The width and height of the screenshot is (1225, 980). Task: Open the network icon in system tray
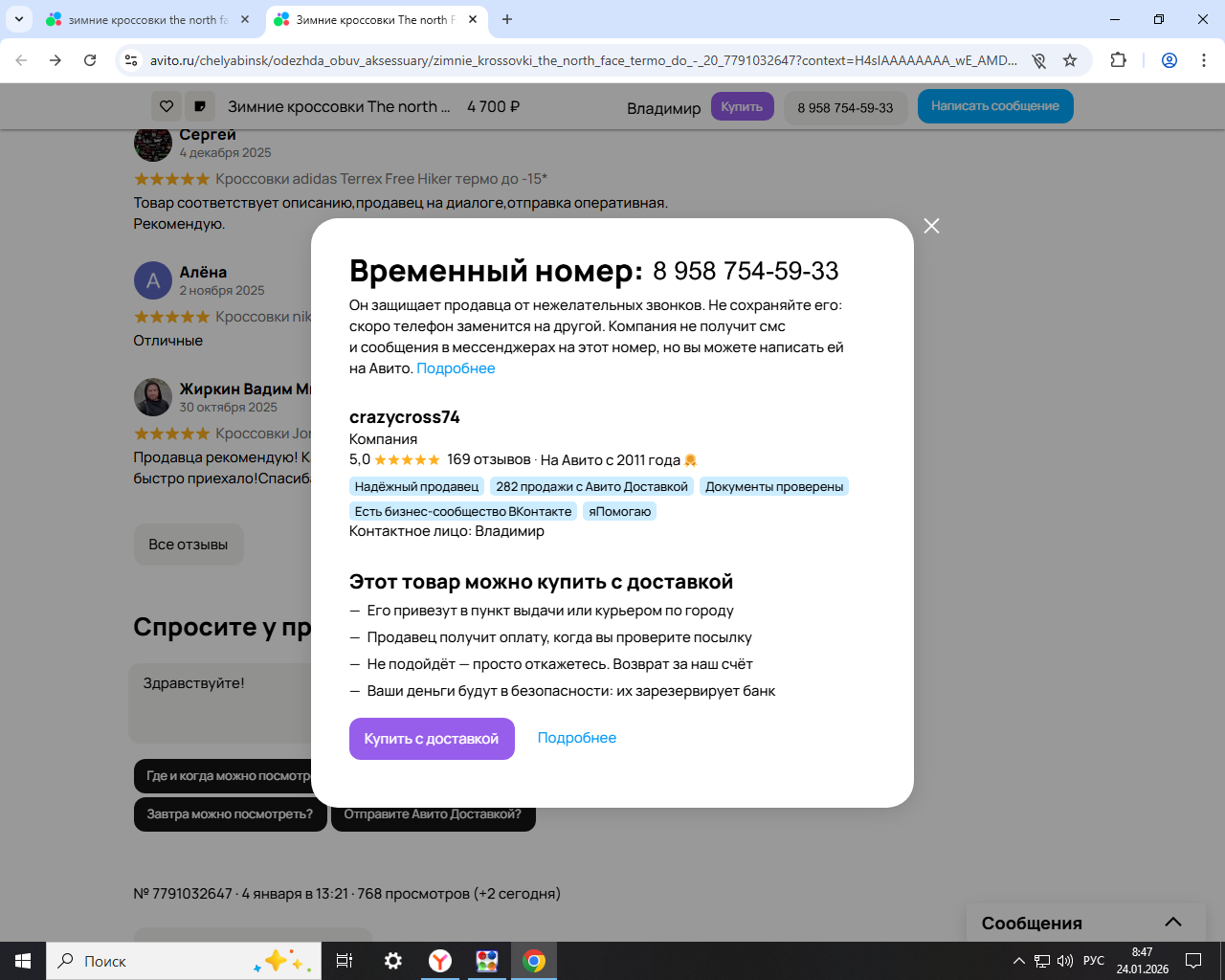coord(1042,961)
